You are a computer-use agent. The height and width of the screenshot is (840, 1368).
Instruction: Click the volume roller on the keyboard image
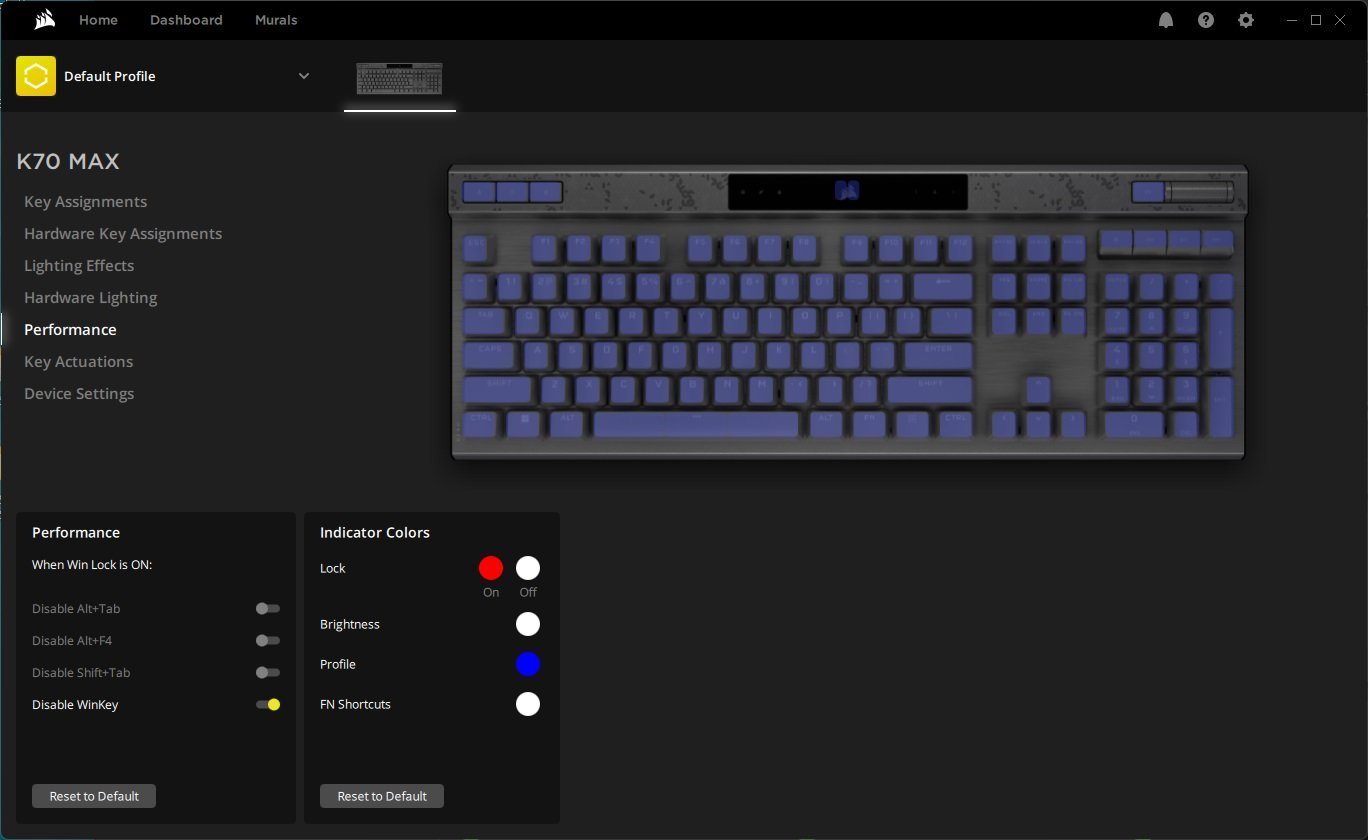[x=1198, y=192]
